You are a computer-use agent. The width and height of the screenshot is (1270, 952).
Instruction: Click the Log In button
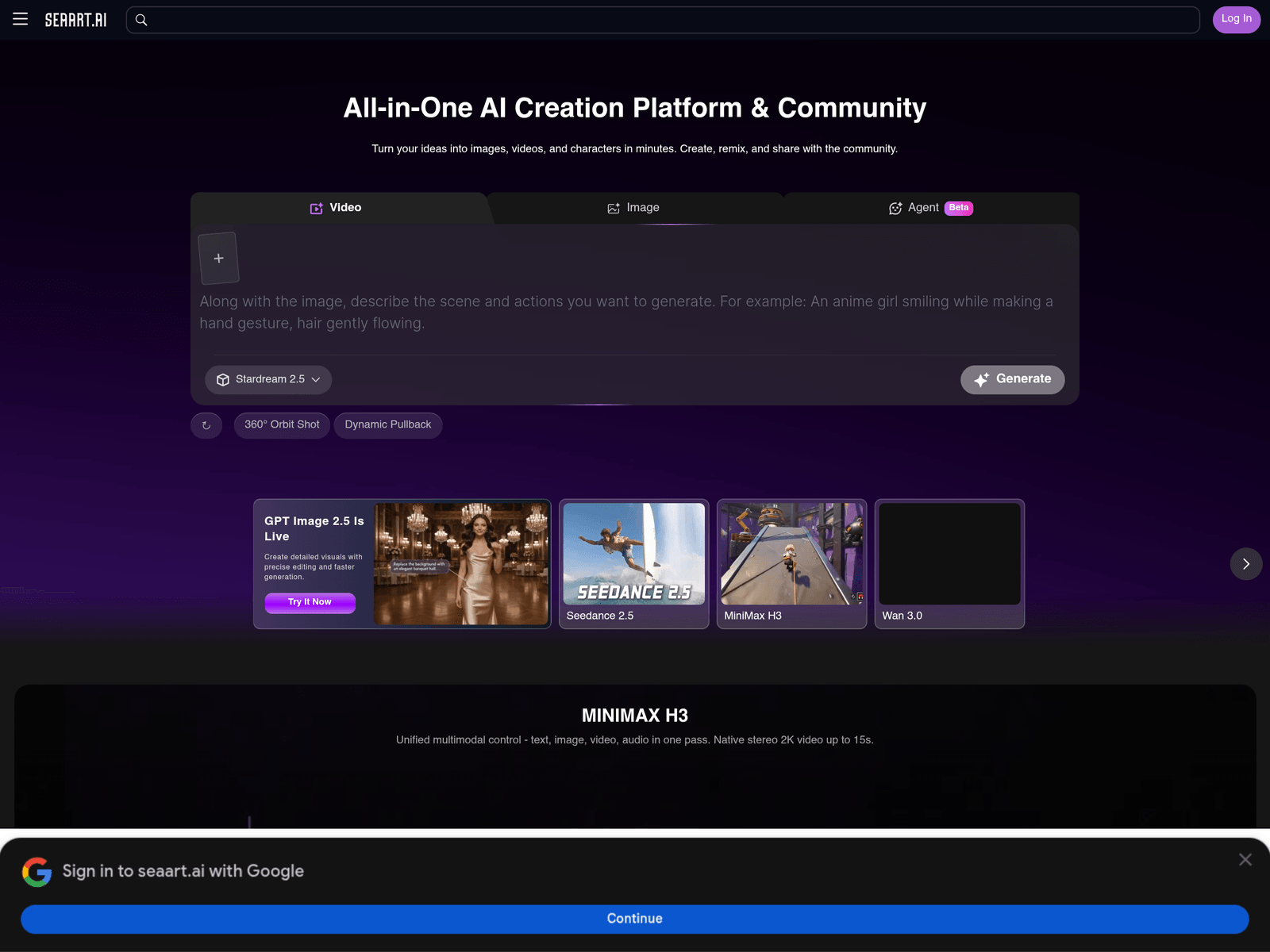1236,19
